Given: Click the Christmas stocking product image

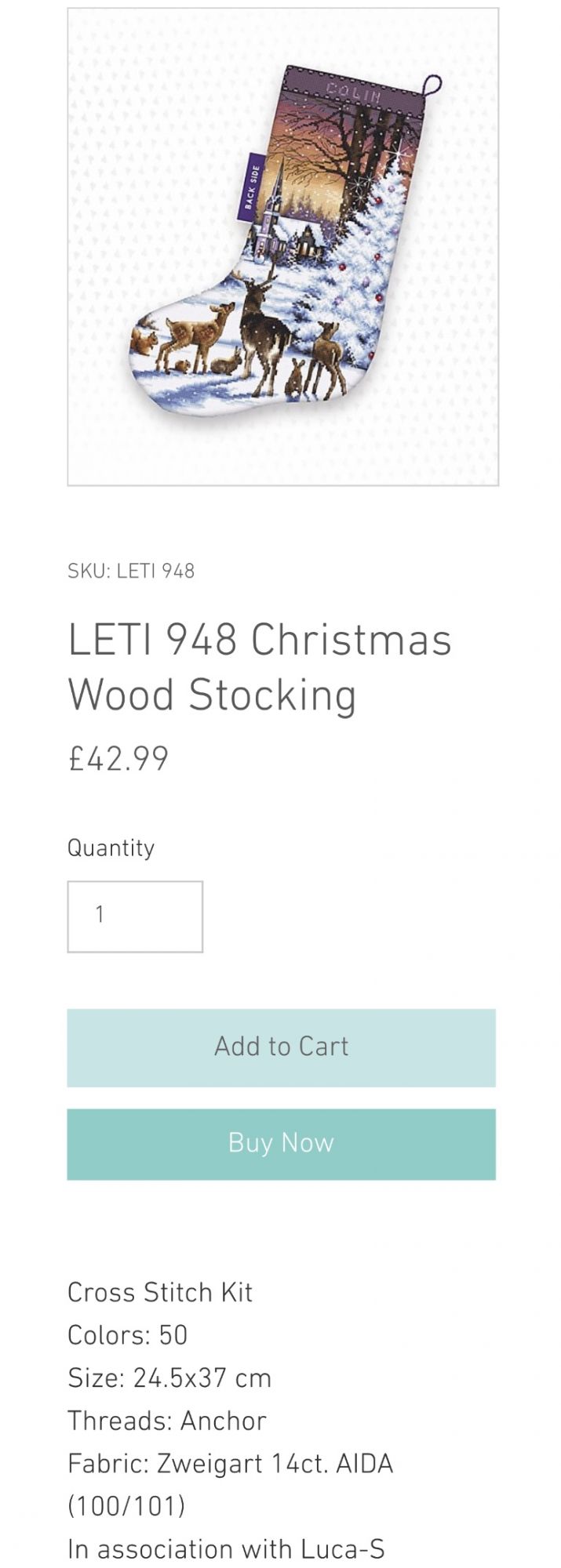Looking at the screenshot, I should (x=282, y=246).
